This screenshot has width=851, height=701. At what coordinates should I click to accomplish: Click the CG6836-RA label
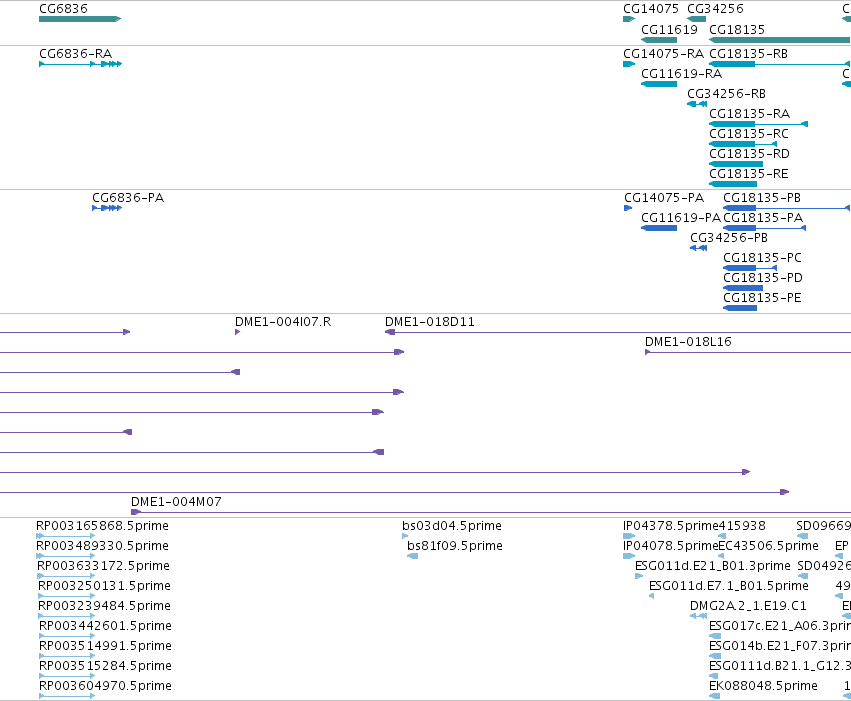click(x=75, y=54)
